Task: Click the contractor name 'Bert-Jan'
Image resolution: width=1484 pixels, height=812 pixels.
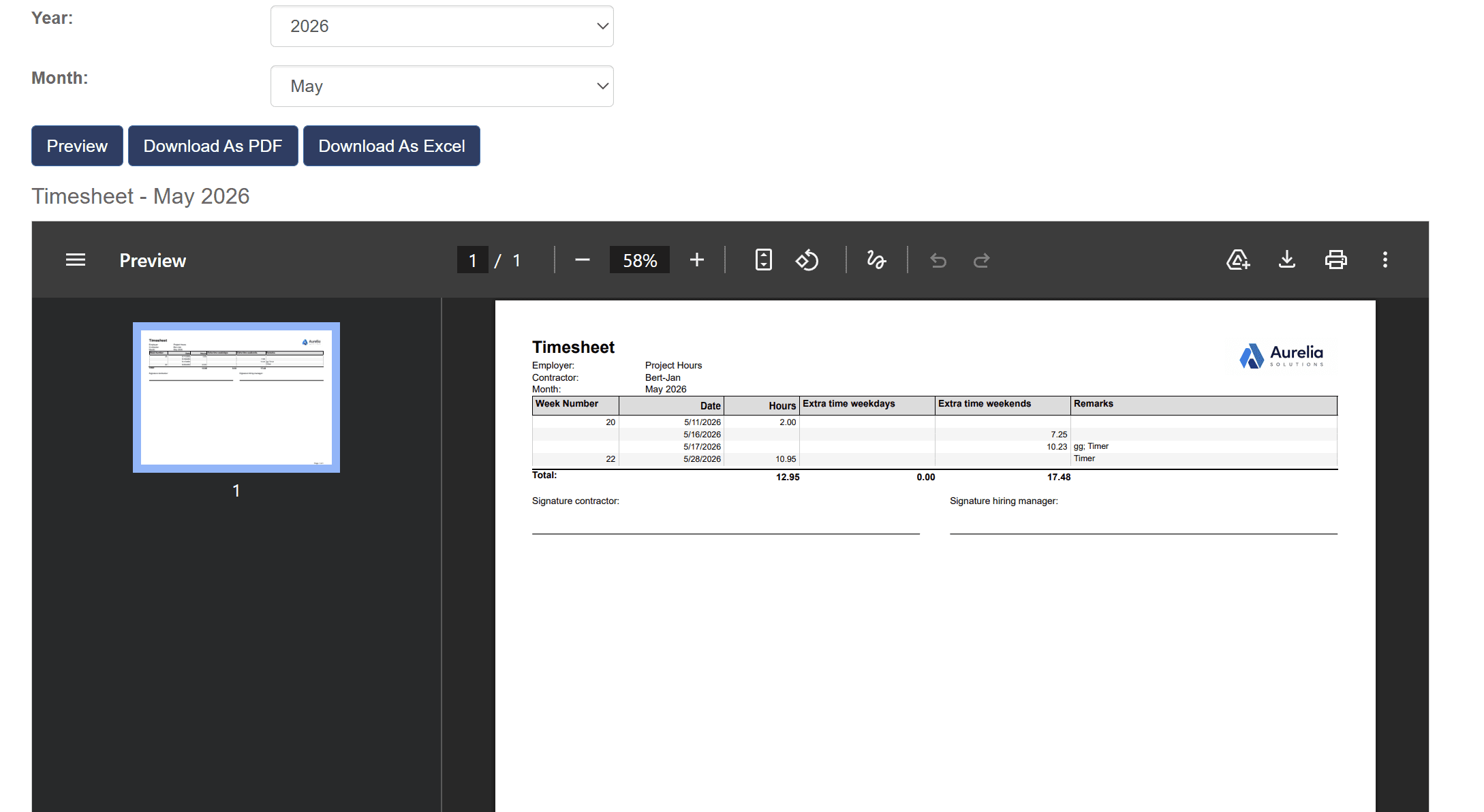Action: [x=663, y=378]
